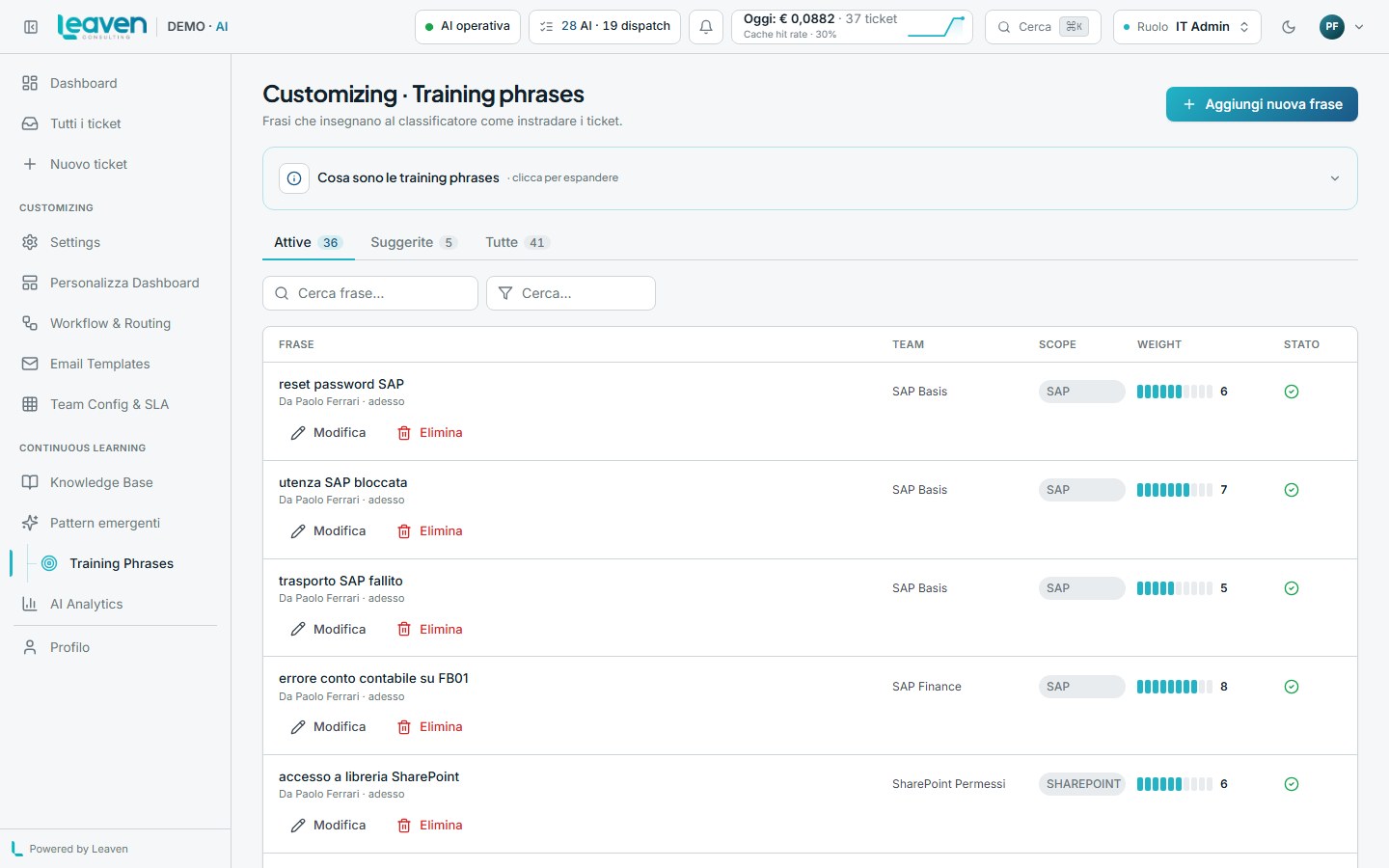
Task: Click AI operativa status pill
Action: click(x=468, y=27)
